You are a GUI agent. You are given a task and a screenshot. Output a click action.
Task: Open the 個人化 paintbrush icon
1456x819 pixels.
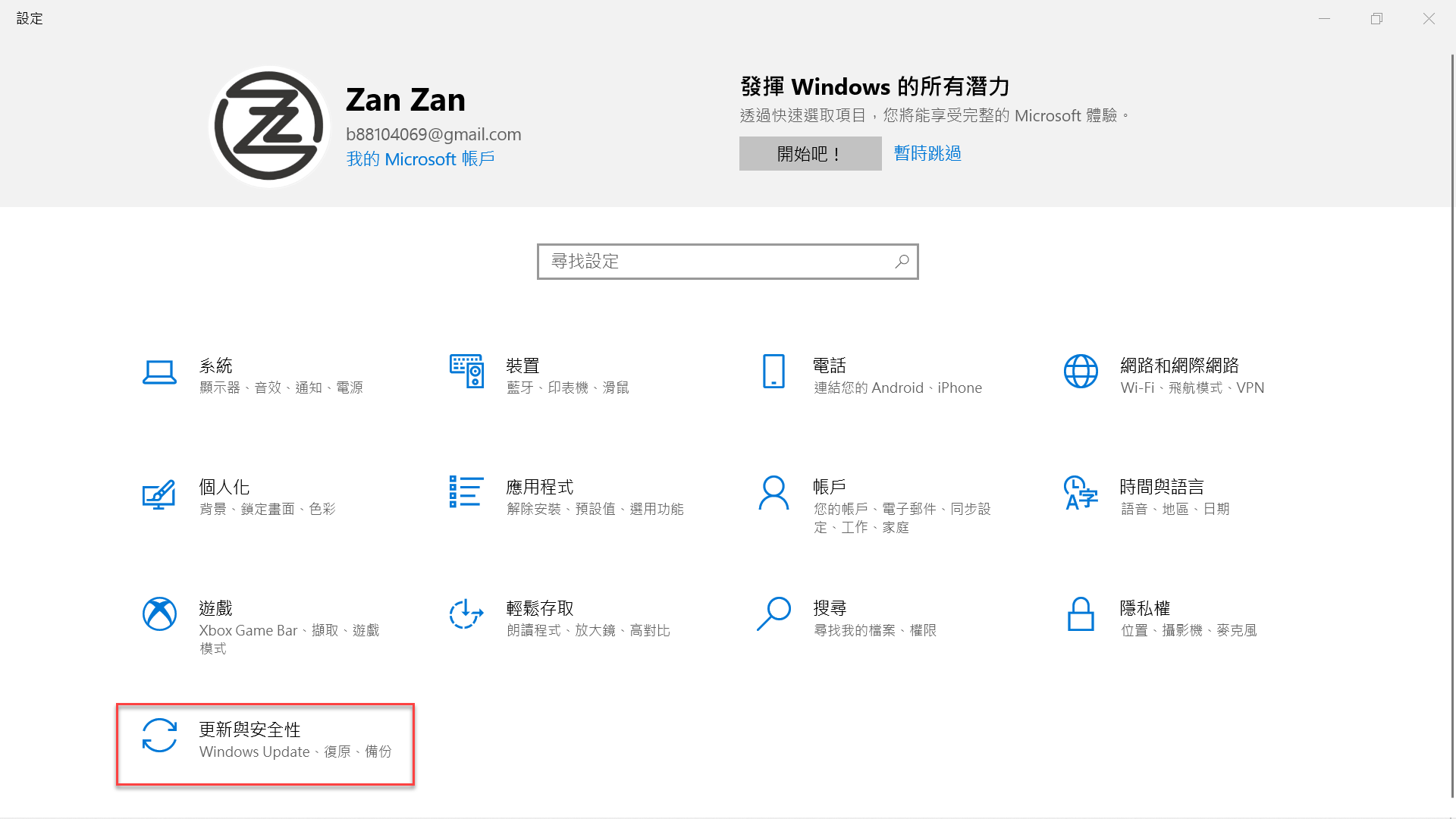[159, 494]
